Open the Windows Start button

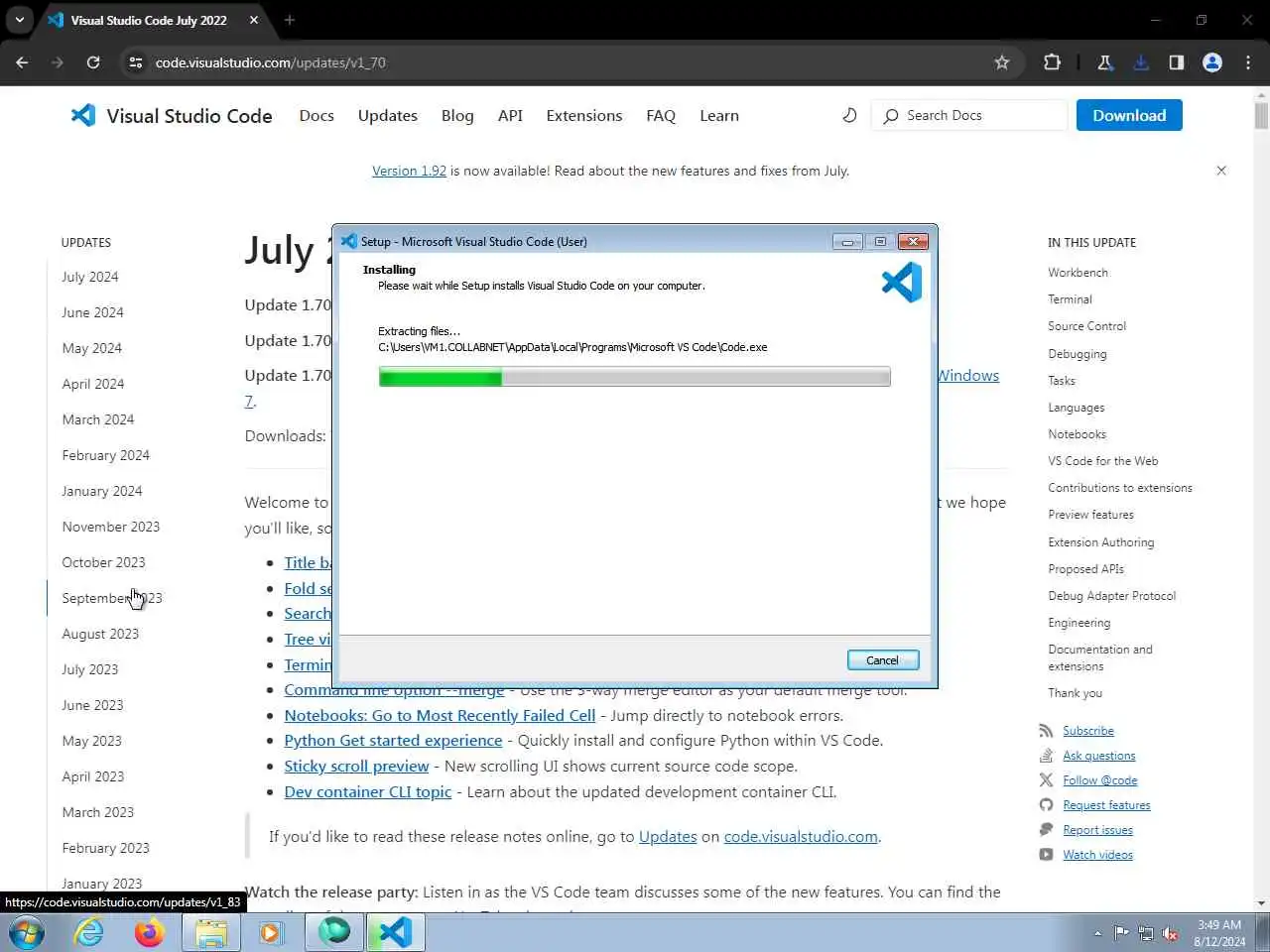pyautogui.click(x=27, y=933)
